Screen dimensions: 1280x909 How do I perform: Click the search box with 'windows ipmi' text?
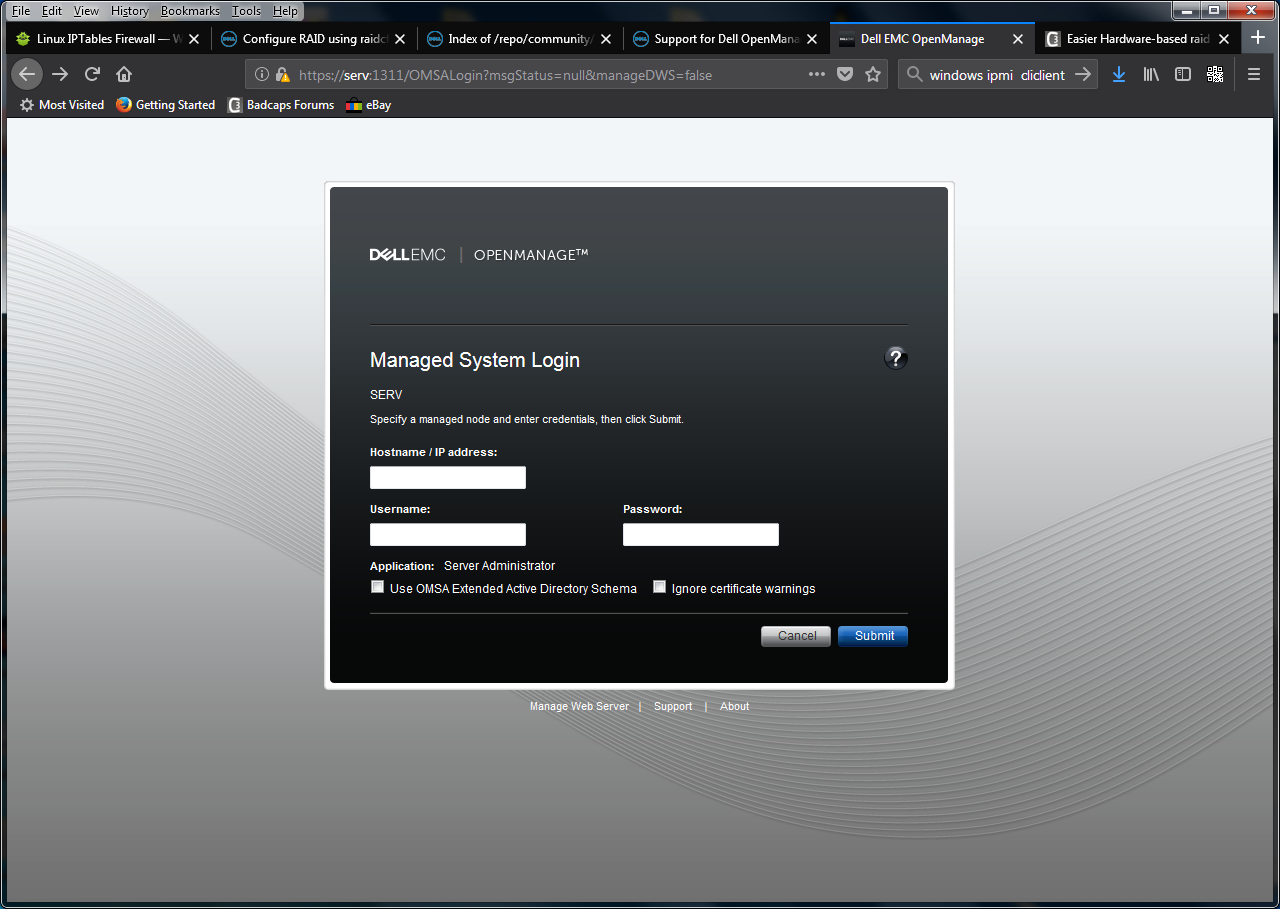click(997, 75)
